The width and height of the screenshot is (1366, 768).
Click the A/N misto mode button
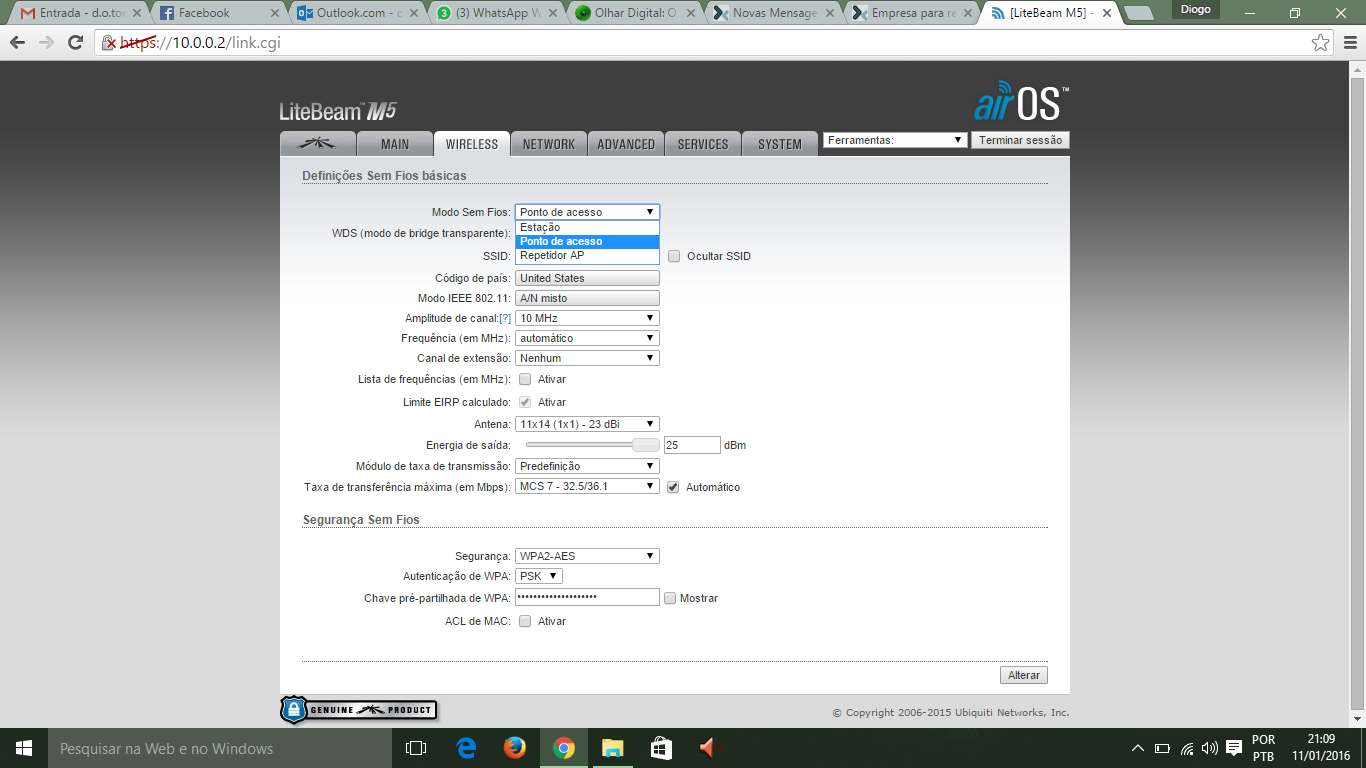[x=587, y=298]
